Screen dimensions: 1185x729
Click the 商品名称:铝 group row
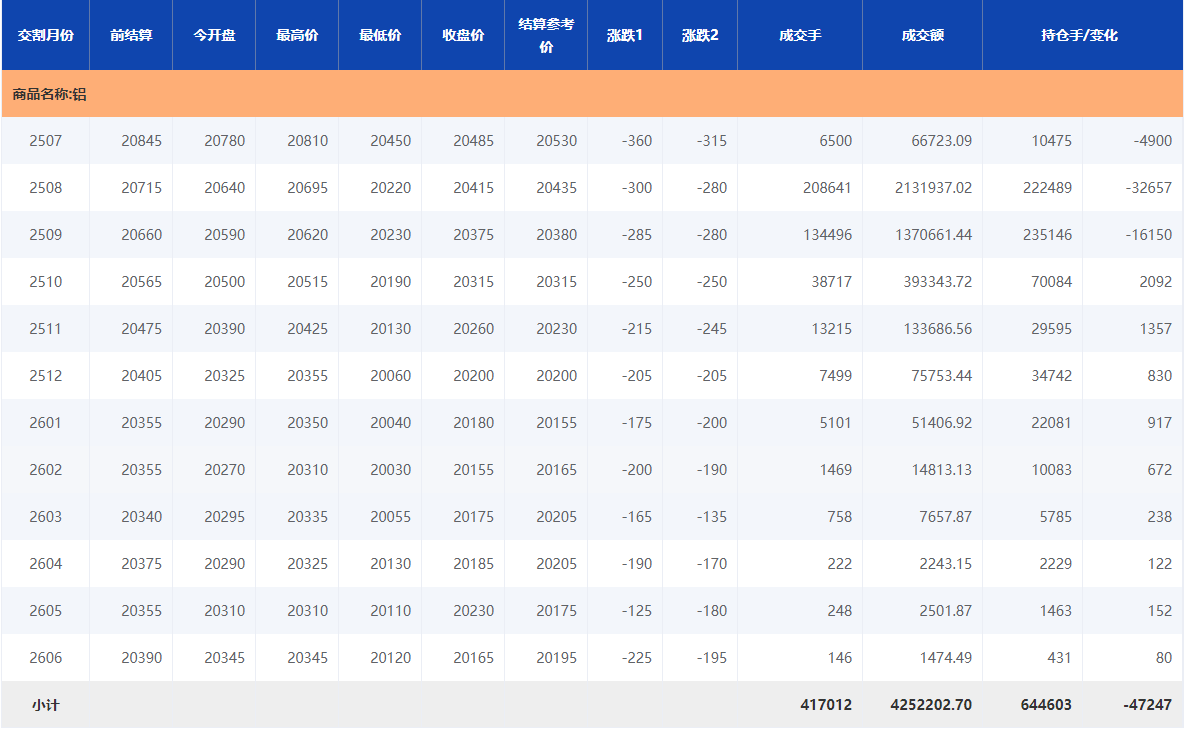click(50, 94)
